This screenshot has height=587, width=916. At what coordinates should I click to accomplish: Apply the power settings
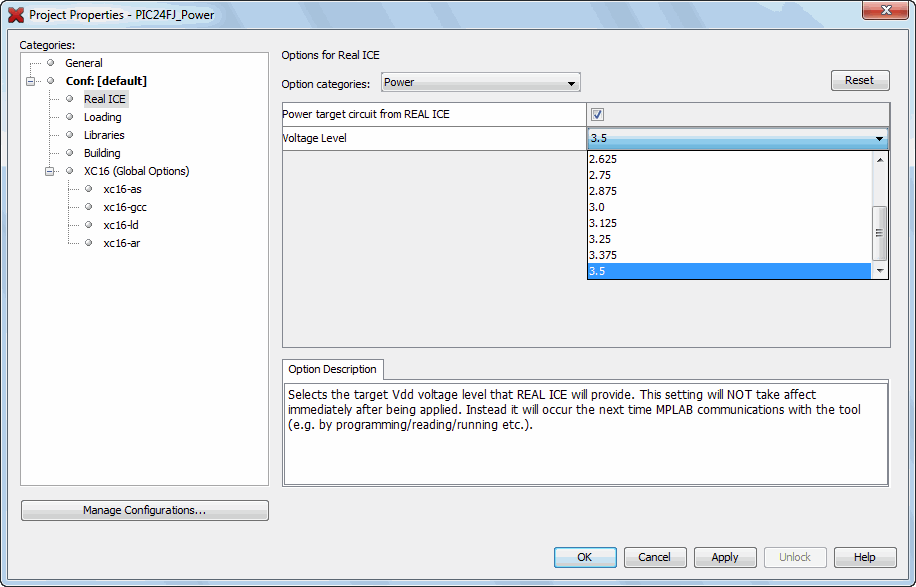click(724, 557)
